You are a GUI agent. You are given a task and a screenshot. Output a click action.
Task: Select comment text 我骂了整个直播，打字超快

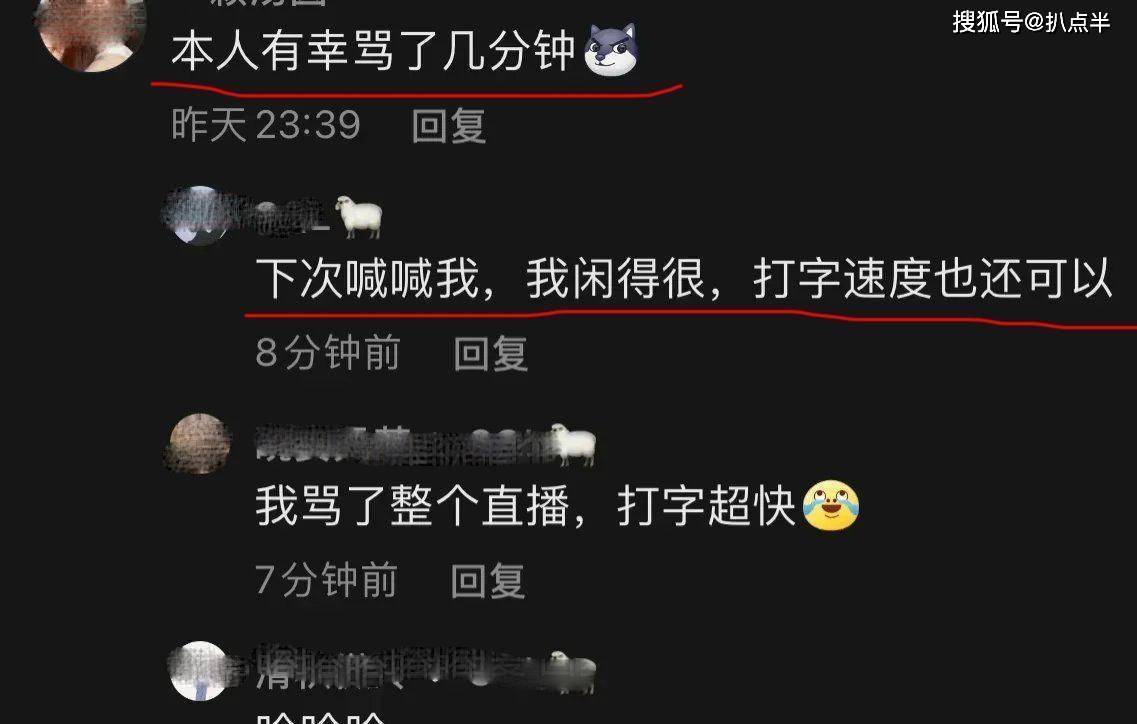pos(526,506)
